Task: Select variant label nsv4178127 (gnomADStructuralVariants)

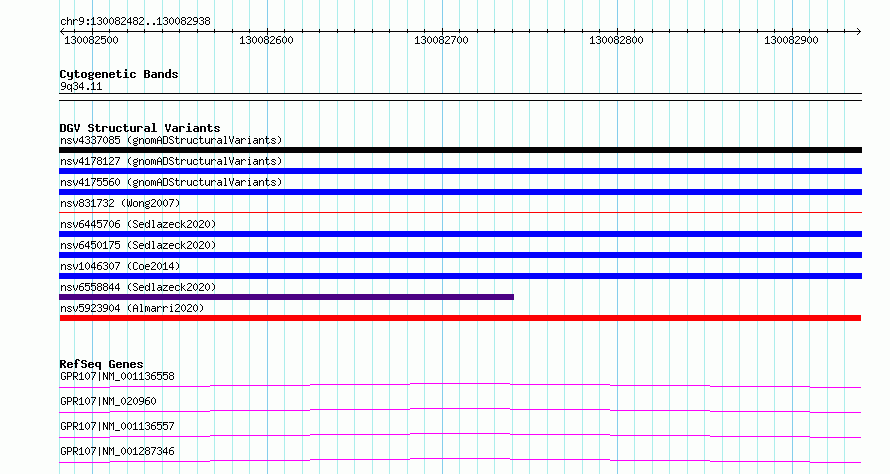Action: click(171, 161)
